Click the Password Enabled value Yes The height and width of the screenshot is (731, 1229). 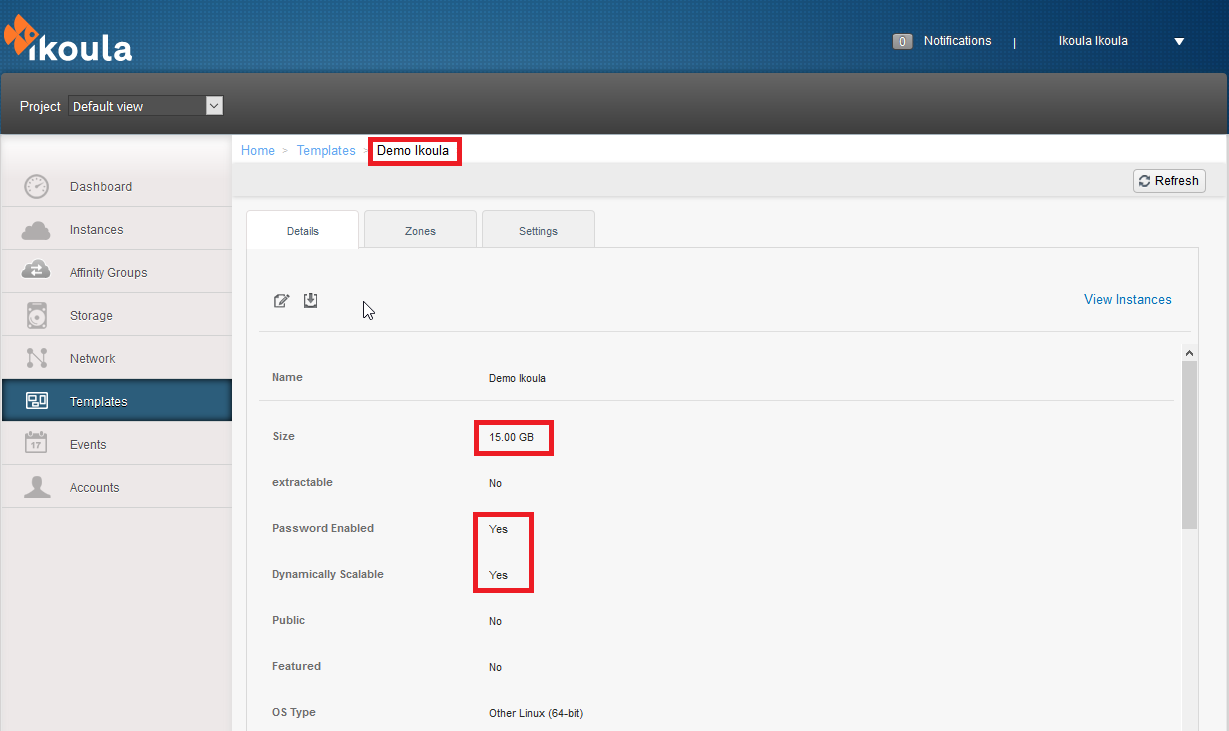(498, 530)
